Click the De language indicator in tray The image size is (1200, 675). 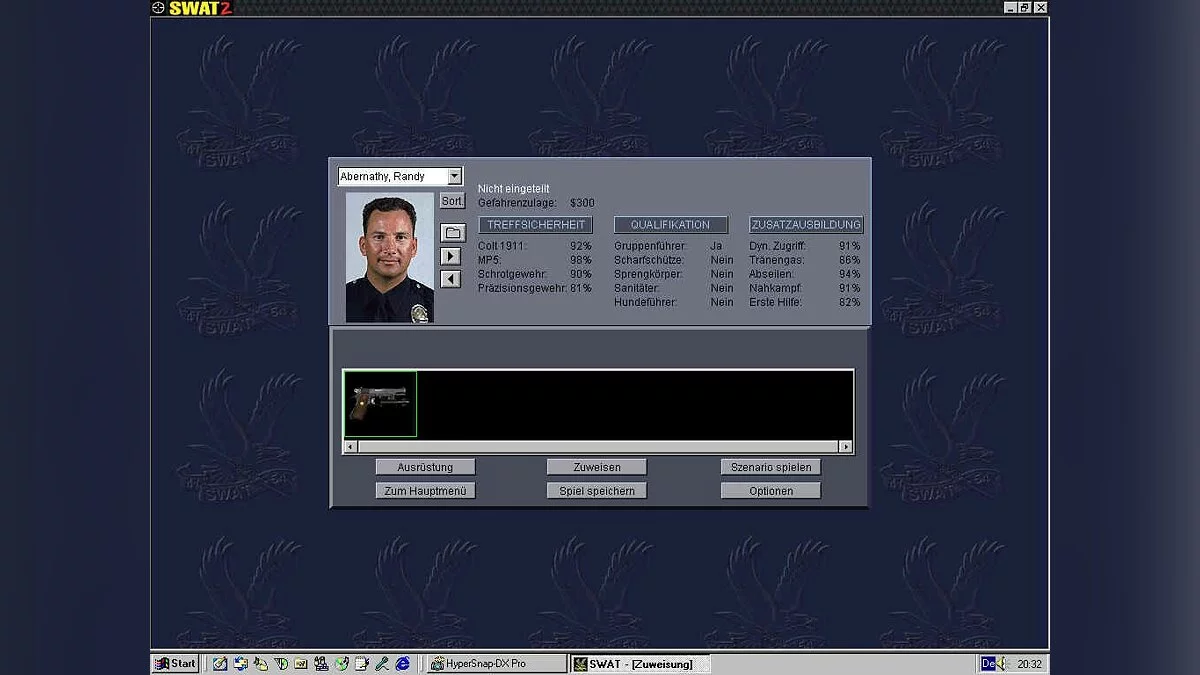[x=988, y=663]
